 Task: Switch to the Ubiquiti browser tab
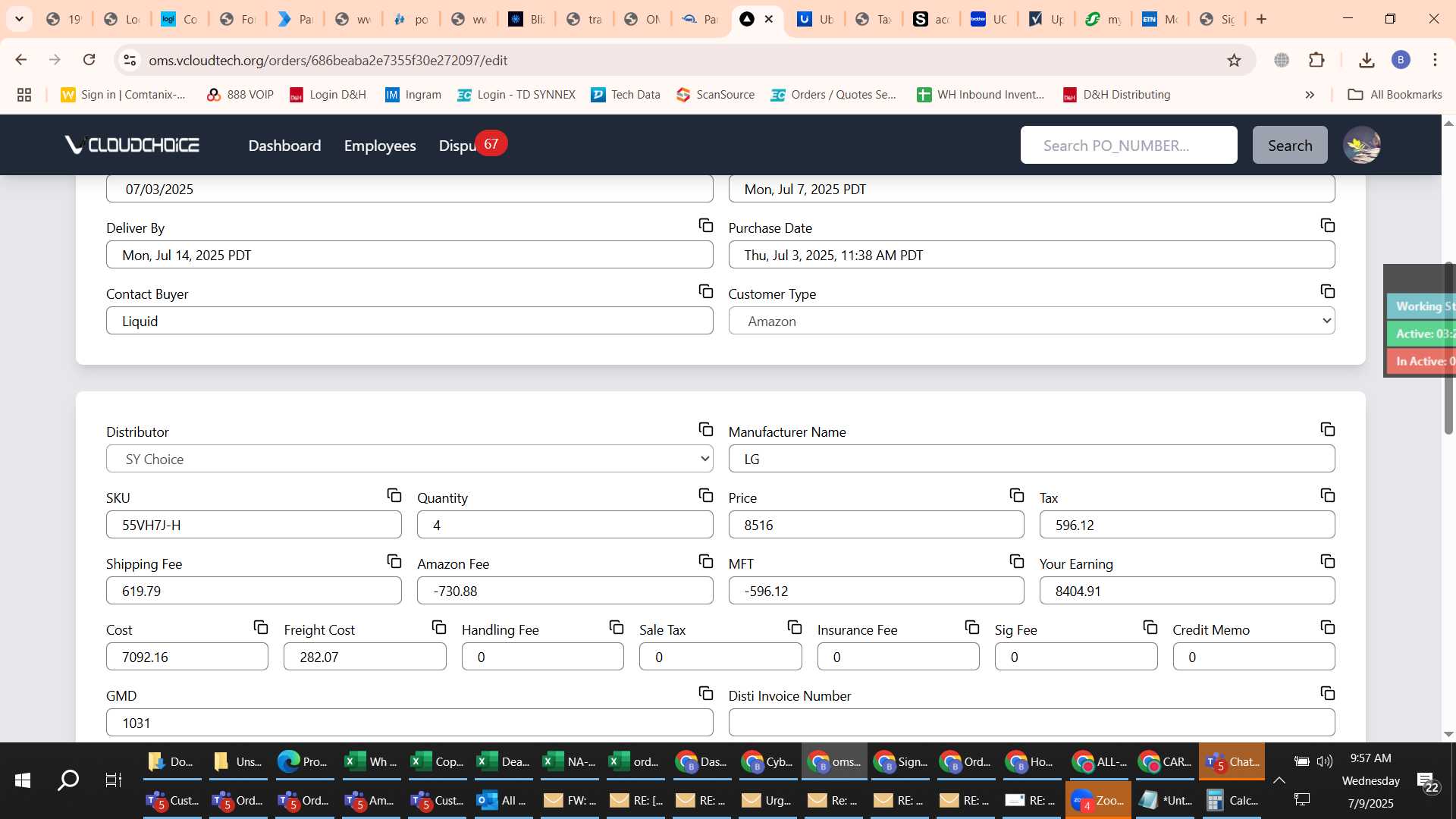pyautogui.click(x=817, y=19)
